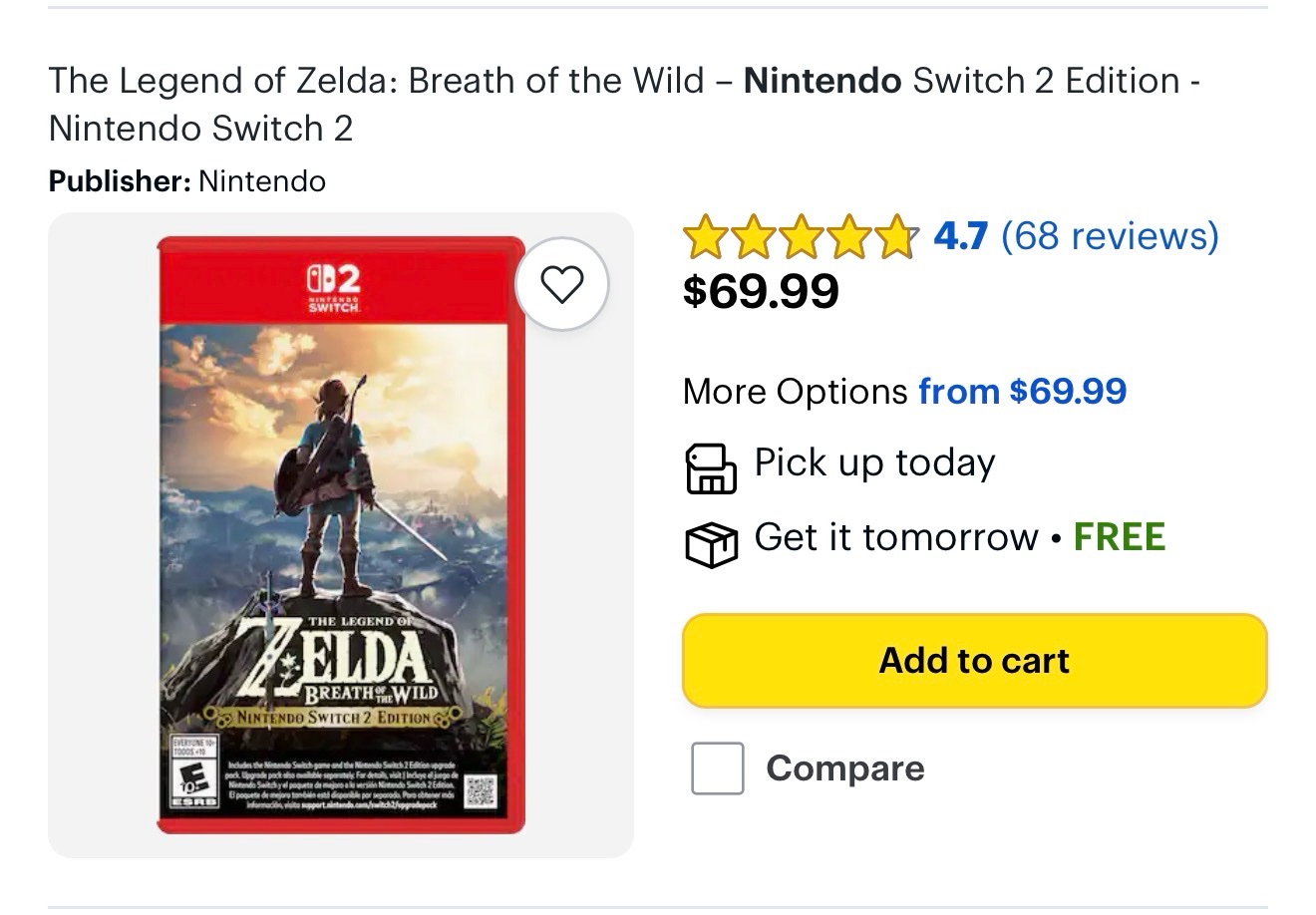Save item with the heart icon
Image resolution: width=1316 pixels, height=915 pixels.
coord(561,285)
